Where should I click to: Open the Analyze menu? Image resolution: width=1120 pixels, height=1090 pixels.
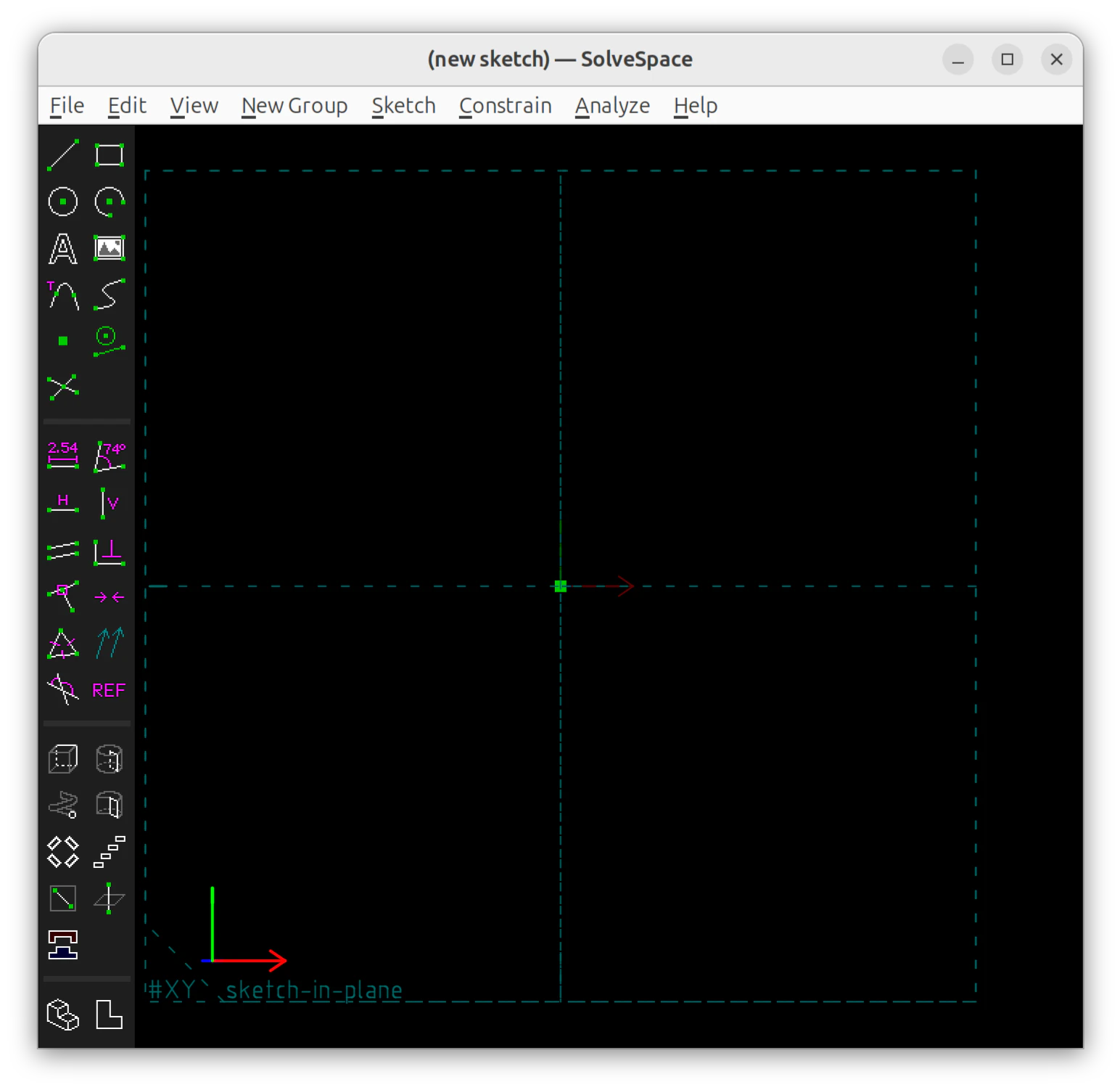(613, 106)
